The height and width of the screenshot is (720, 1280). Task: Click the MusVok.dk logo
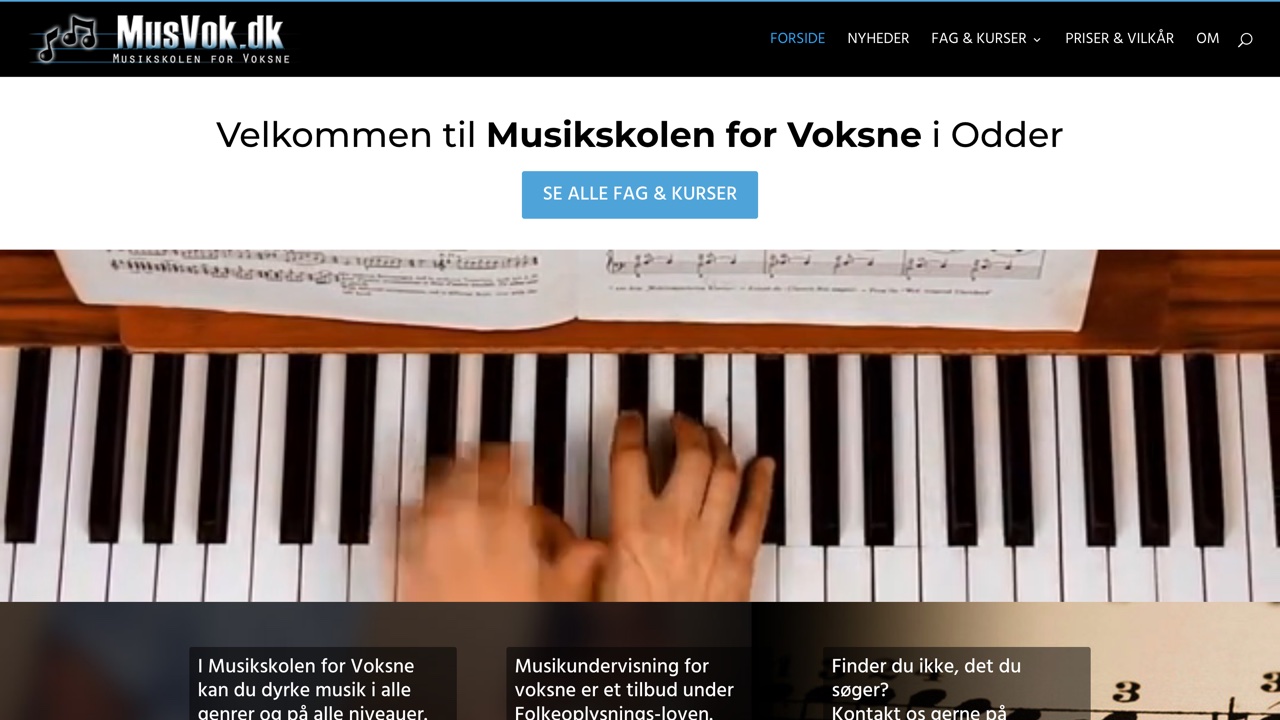161,39
